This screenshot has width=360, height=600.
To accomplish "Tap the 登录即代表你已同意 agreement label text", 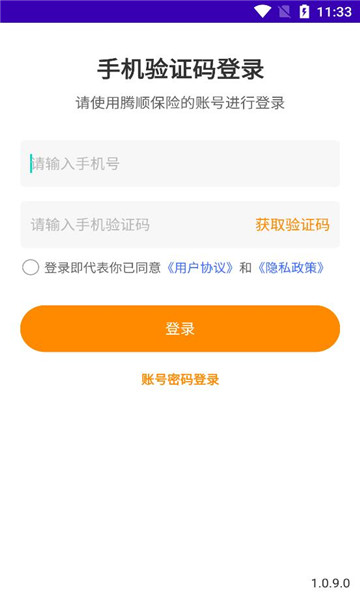I will click(x=103, y=267).
